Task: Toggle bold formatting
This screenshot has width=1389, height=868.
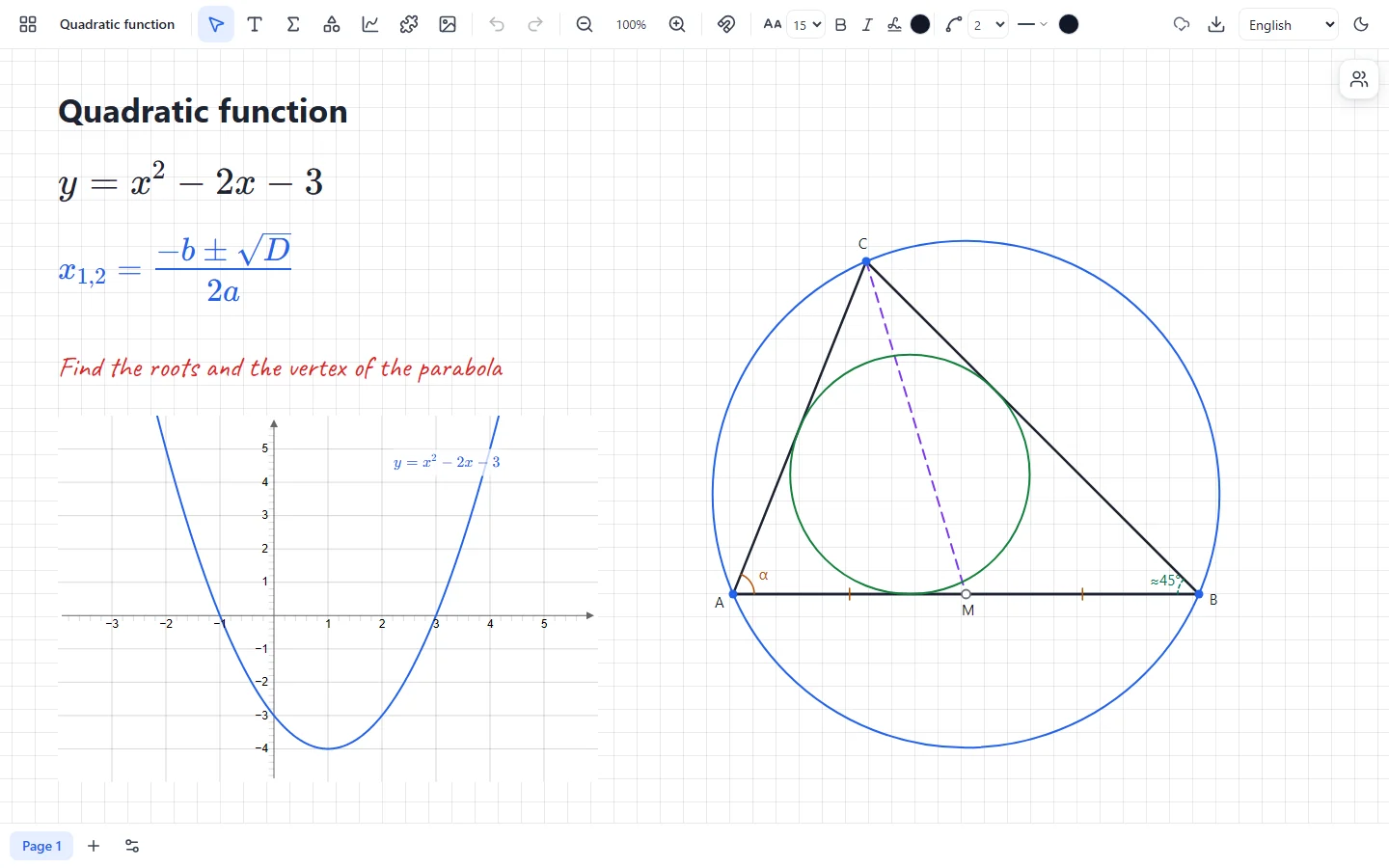Action: (840, 25)
